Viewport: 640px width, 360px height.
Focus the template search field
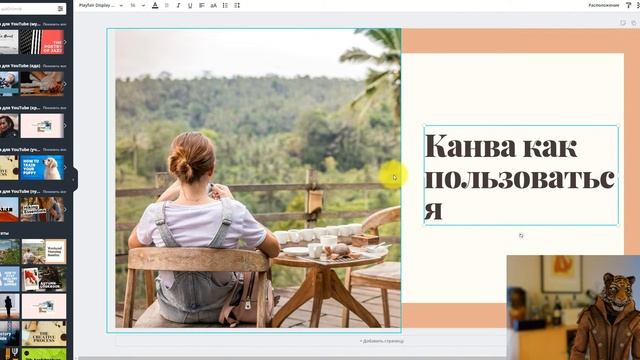pyautogui.click(x=28, y=9)
